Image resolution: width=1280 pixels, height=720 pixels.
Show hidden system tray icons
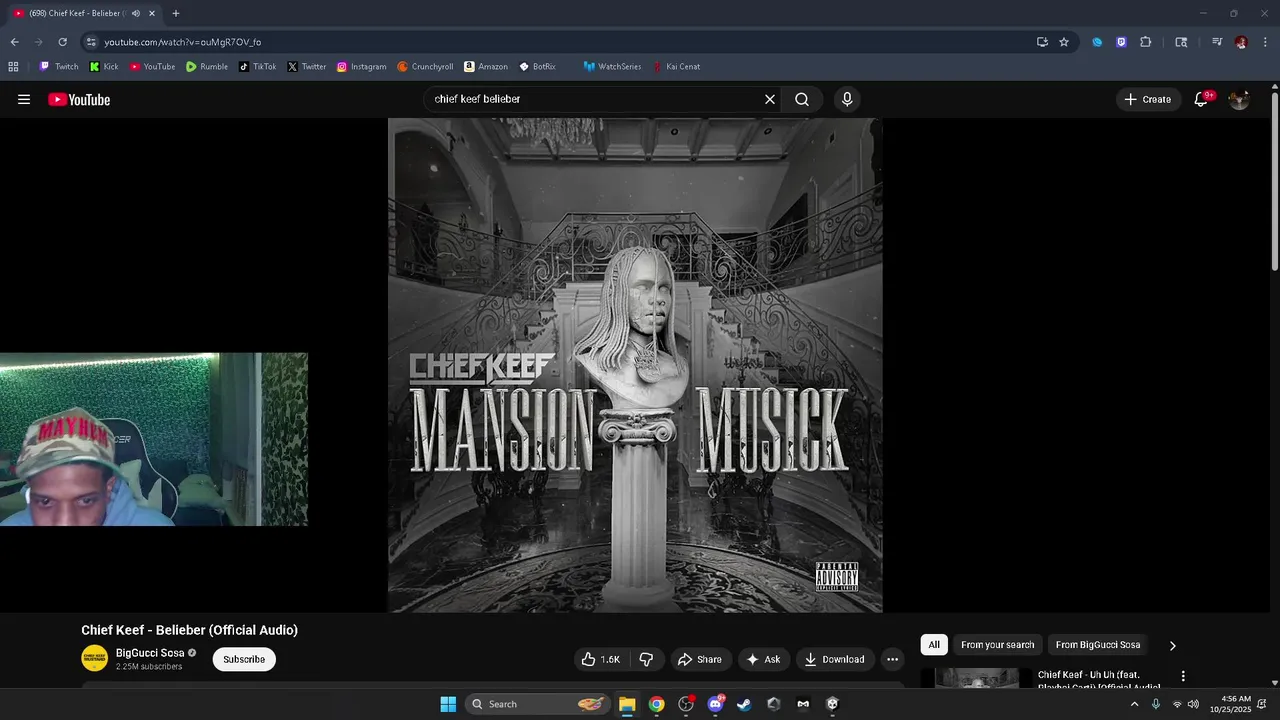tap(1134, 704)
